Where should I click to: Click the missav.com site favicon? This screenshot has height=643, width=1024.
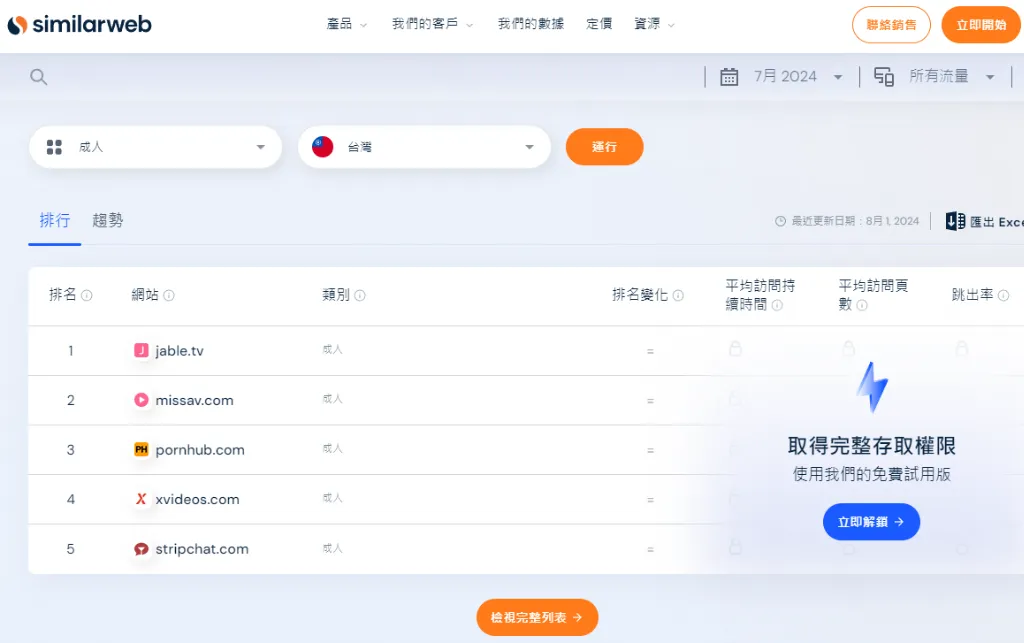click(141, 400)
